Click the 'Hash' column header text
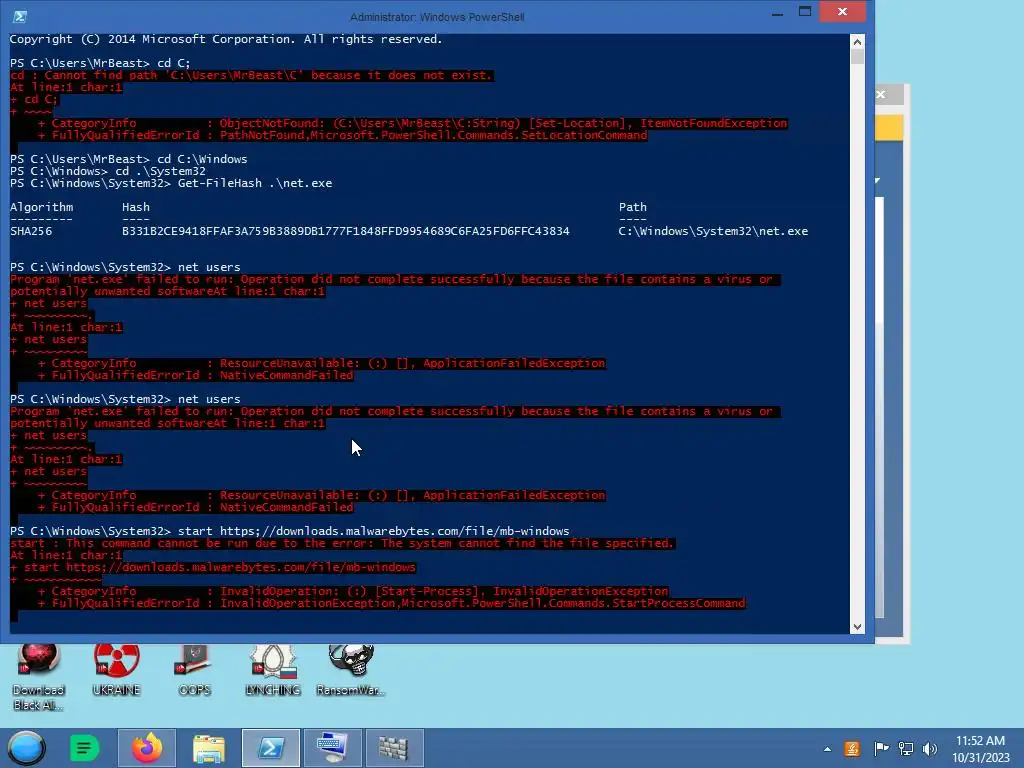The height and width of the screenshot is (768, 1024). pyautogui.click(x=136, y=207)
